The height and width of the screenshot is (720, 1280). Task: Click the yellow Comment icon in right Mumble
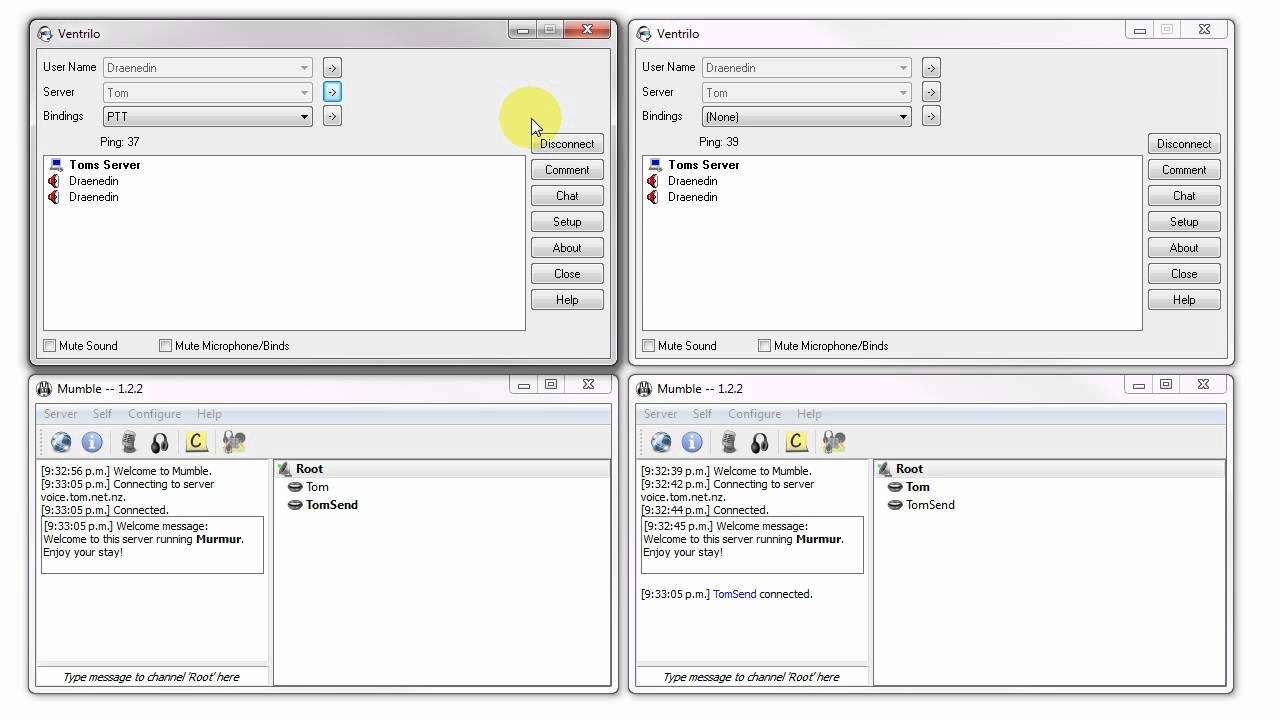coord(797,442)
